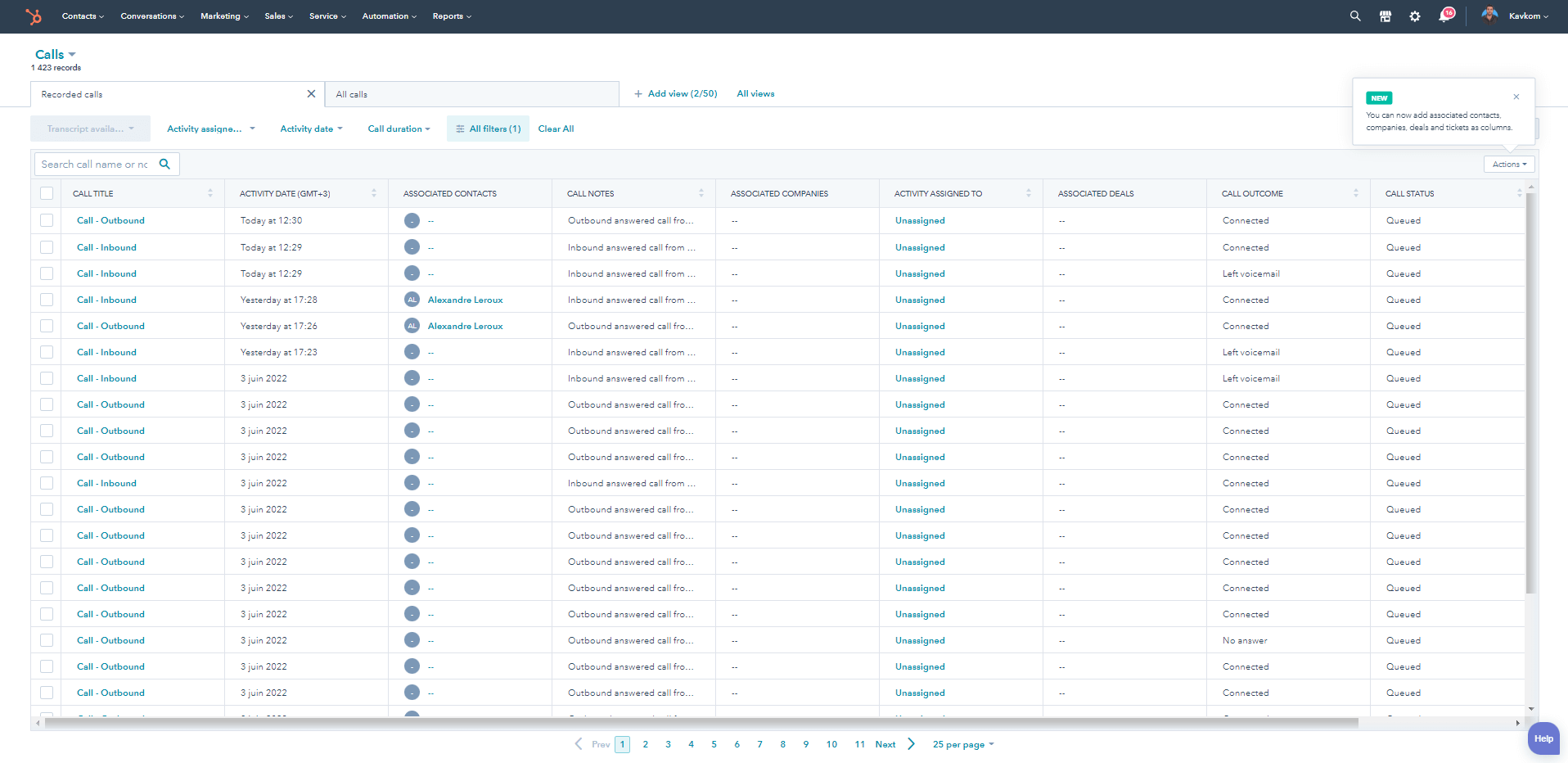Open the Marketplace icon in top bar
Screen dimensions: 1568x763
pyautogui.click(x=1386, y=16)
